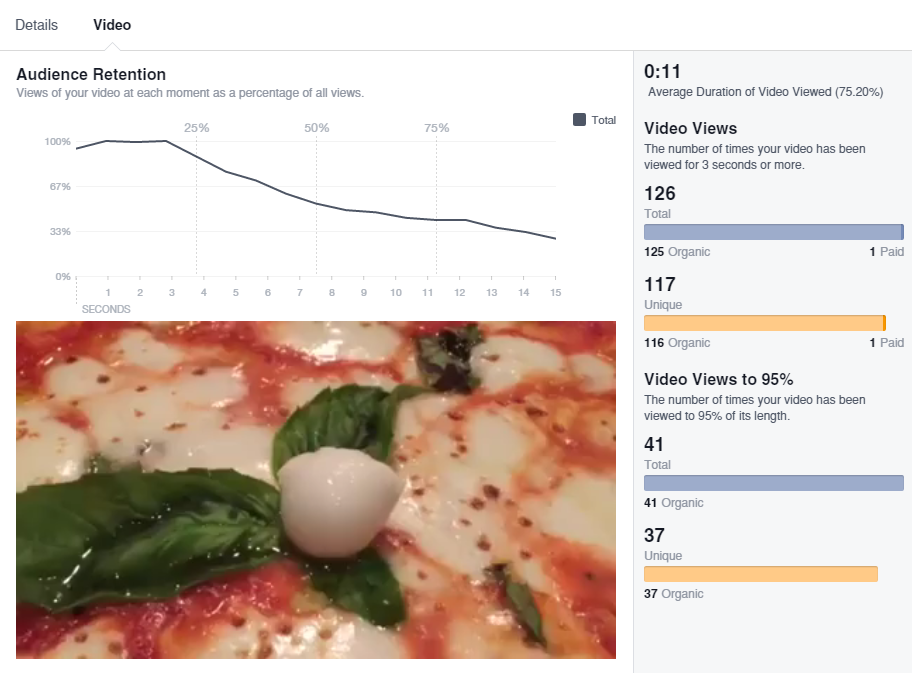
Task: Select the orange bar for 37 unique views
Action: click(760, 574)
